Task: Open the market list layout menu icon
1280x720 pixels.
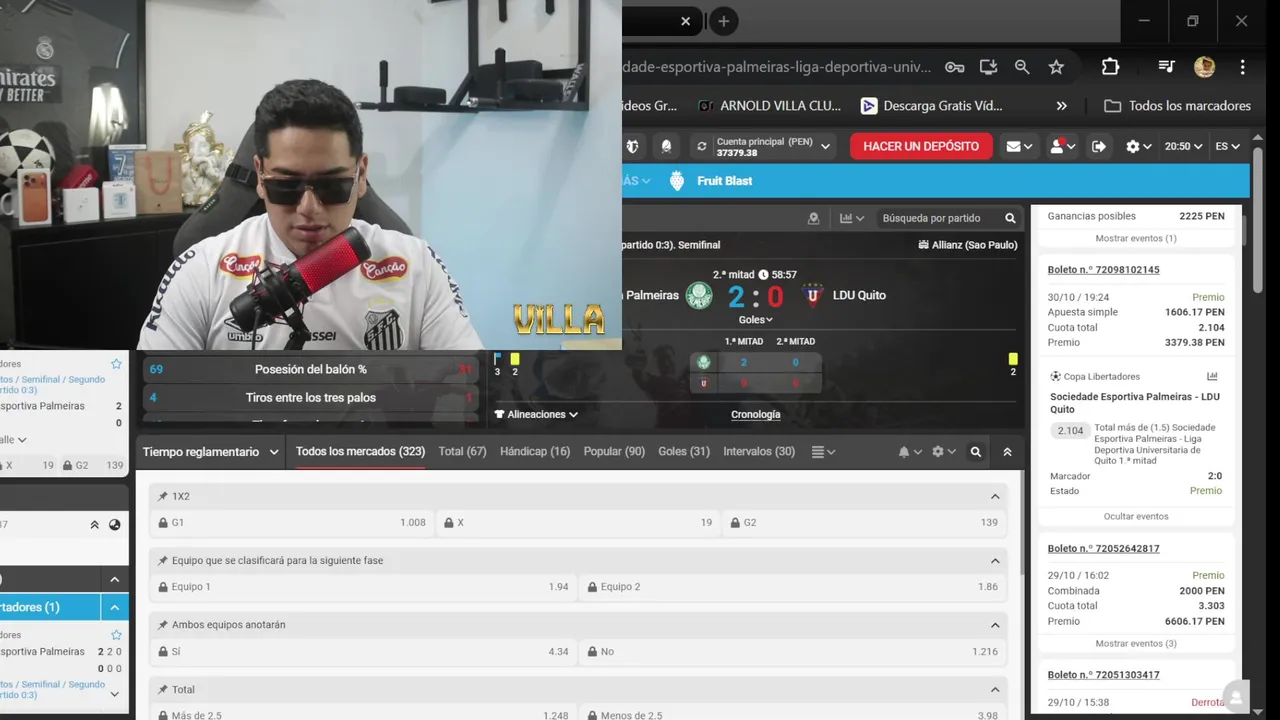Action: tap(823, 452)
